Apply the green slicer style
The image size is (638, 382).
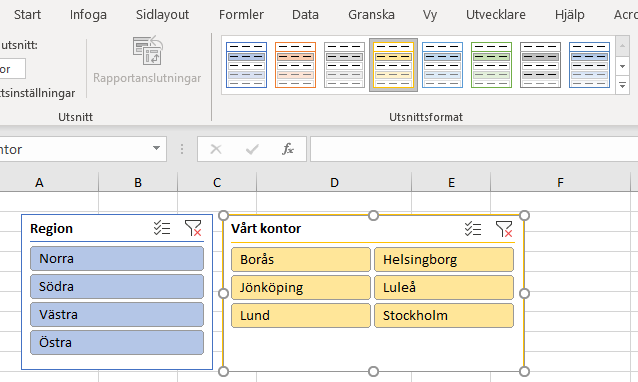[492, 65]
